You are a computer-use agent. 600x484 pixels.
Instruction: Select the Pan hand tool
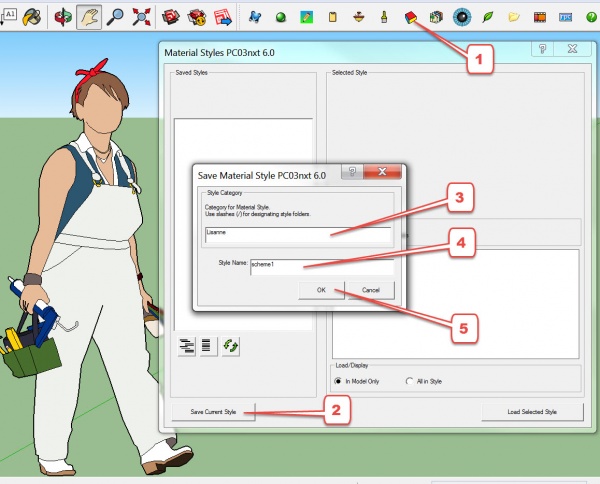[88, 17]
